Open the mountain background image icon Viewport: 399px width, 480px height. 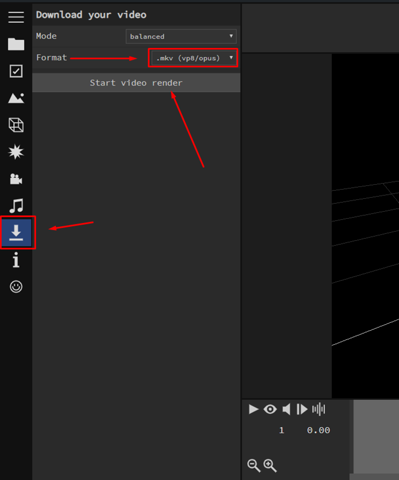click(x=16, y=98)
